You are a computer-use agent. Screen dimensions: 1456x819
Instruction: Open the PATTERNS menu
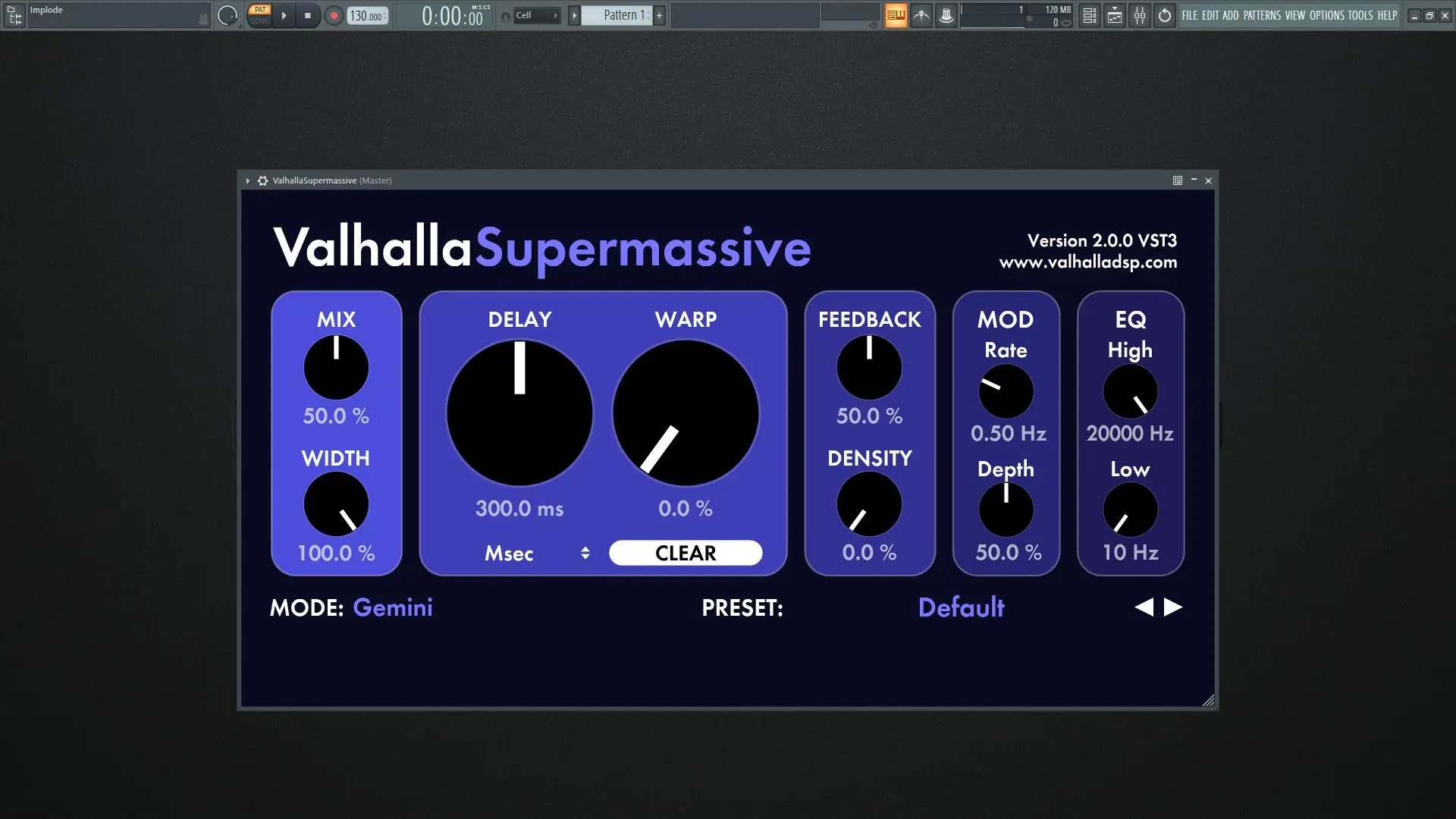pyautogui.click(x=1262, y=15)
